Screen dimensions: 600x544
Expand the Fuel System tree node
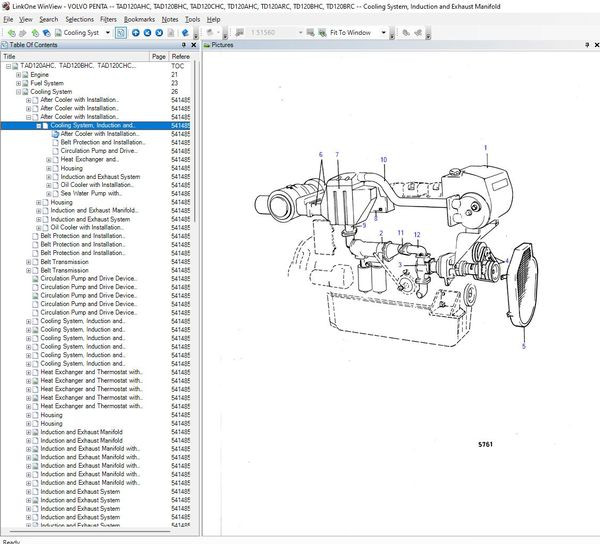click(x=17, y=83)
